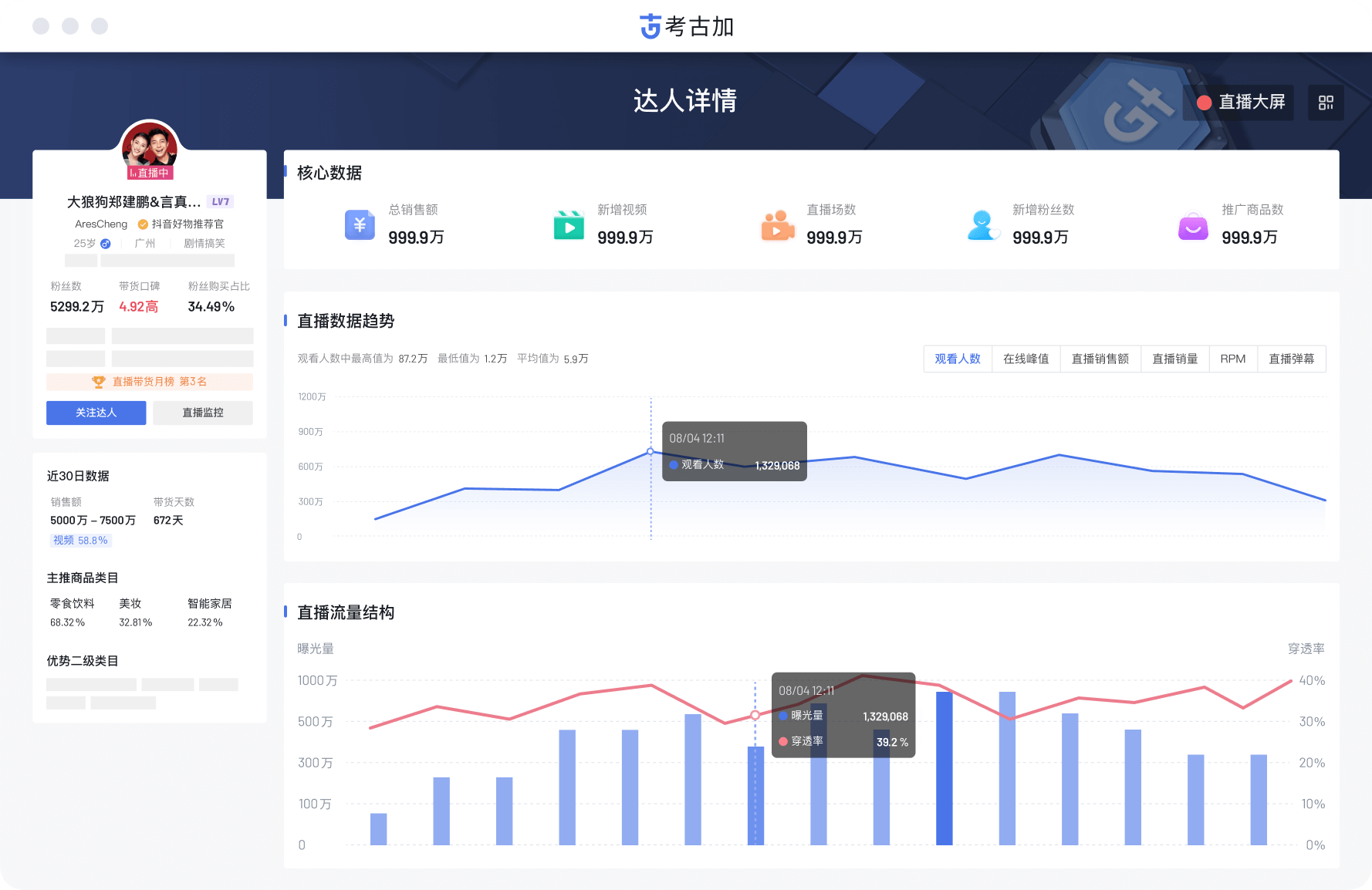Click the QR code grid icon

pyautogui.click(x=1326, y=103)
